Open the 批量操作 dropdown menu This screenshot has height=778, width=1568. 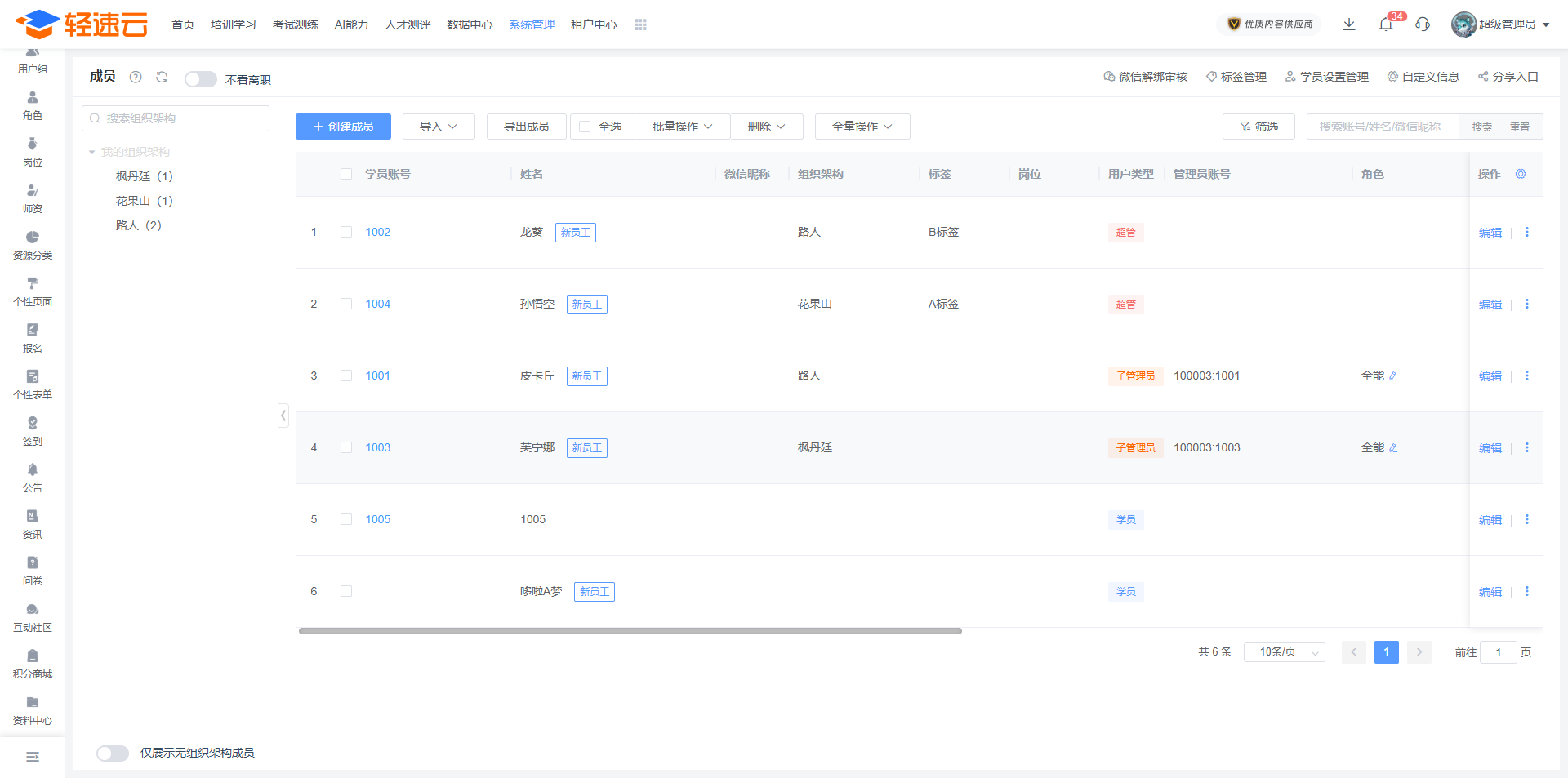(x=682, y=127)
